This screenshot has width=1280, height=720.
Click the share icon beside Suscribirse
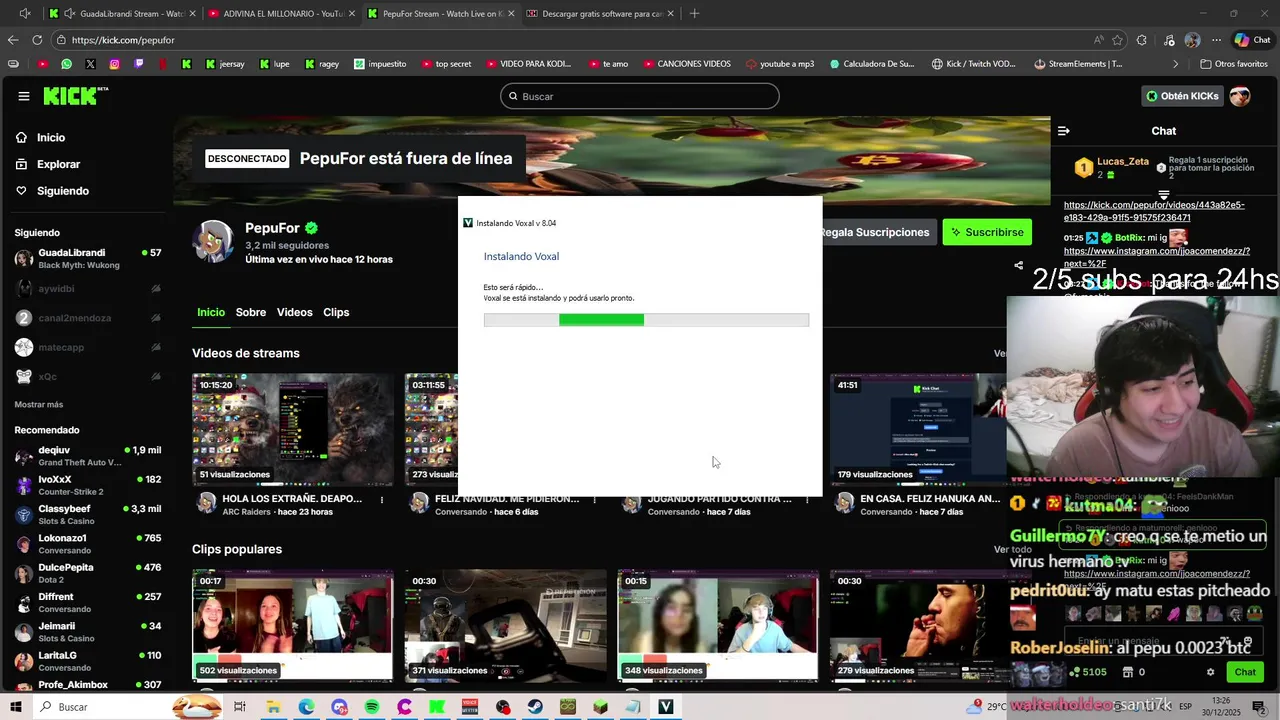(x=1018, y=266)
